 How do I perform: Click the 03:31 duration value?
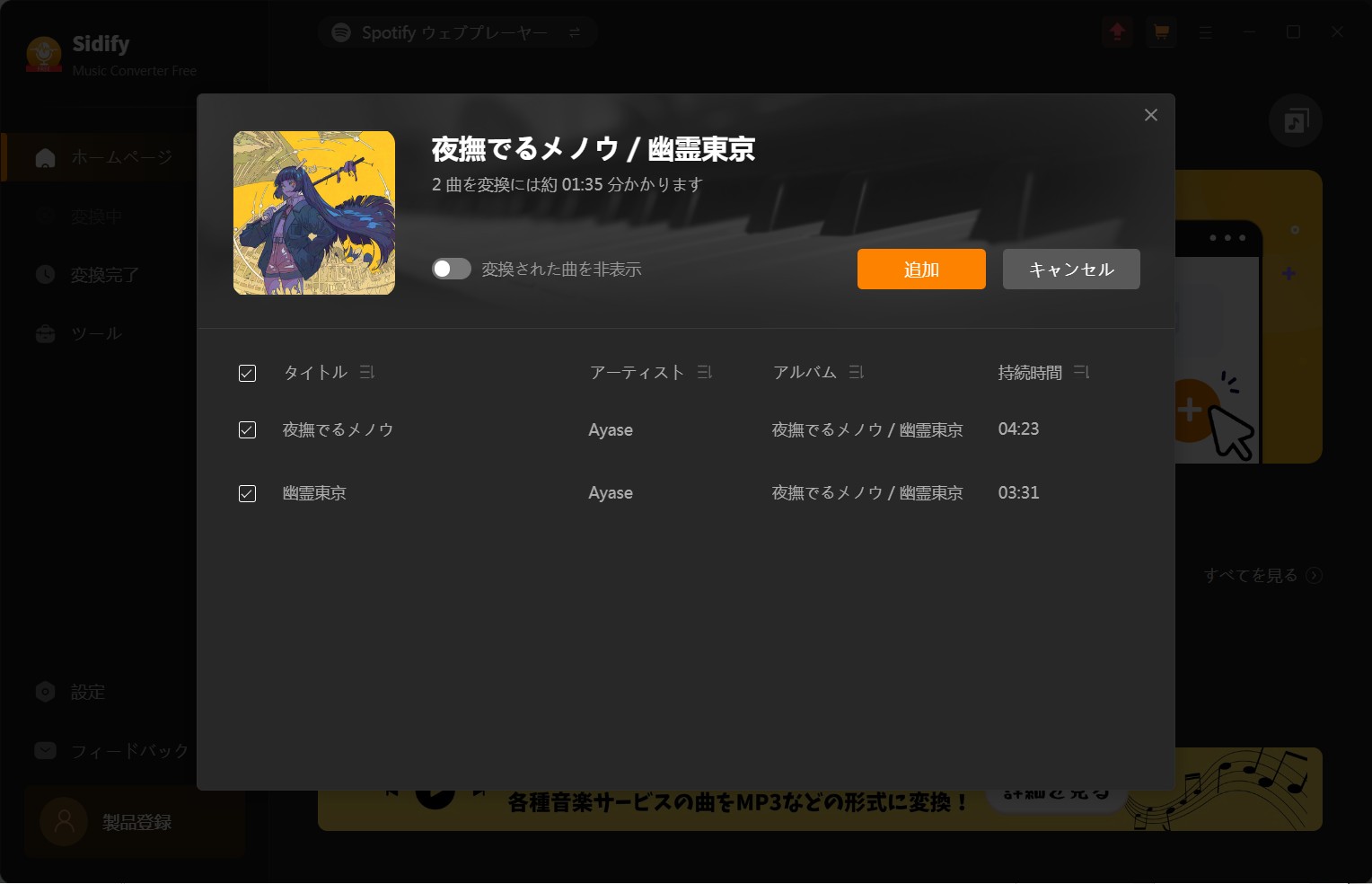coord(1018,493)
